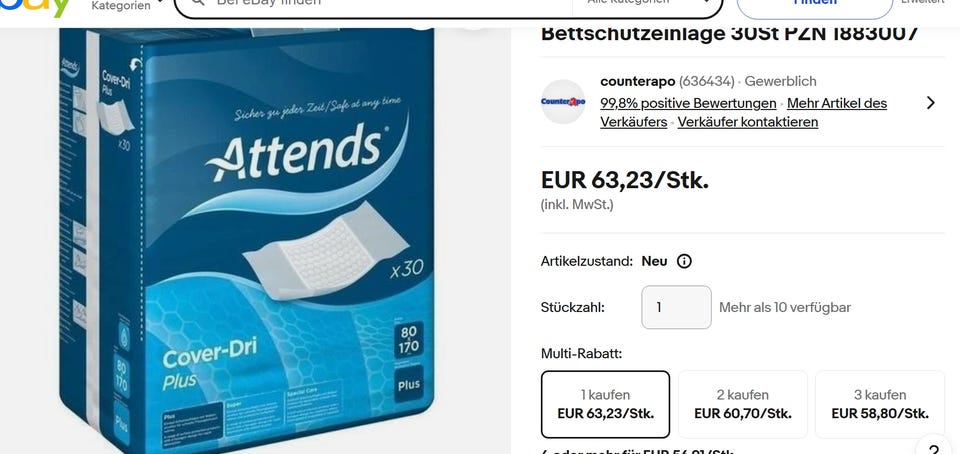Screen dimensions: 960x454
Task: Click the Attends Cover-Dri product image
Action: (247, 241)
